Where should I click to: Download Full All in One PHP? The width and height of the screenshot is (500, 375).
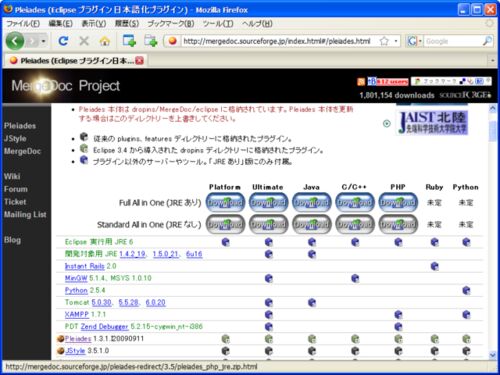[398, 202]
